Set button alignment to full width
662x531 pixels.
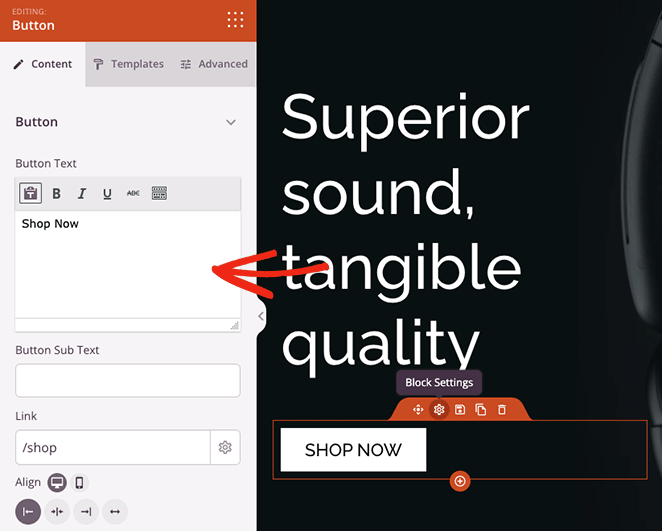point(115,512)
